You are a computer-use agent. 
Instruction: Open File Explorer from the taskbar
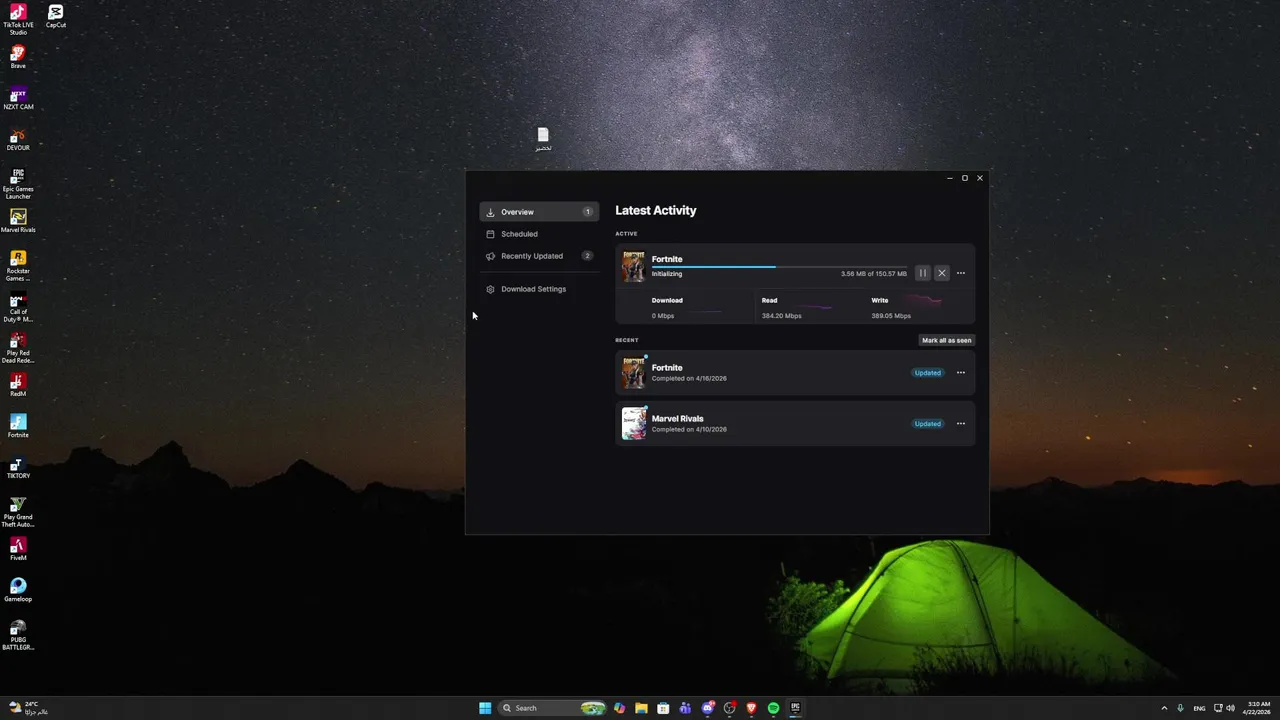pyautogui.click(x=641, y=708)
